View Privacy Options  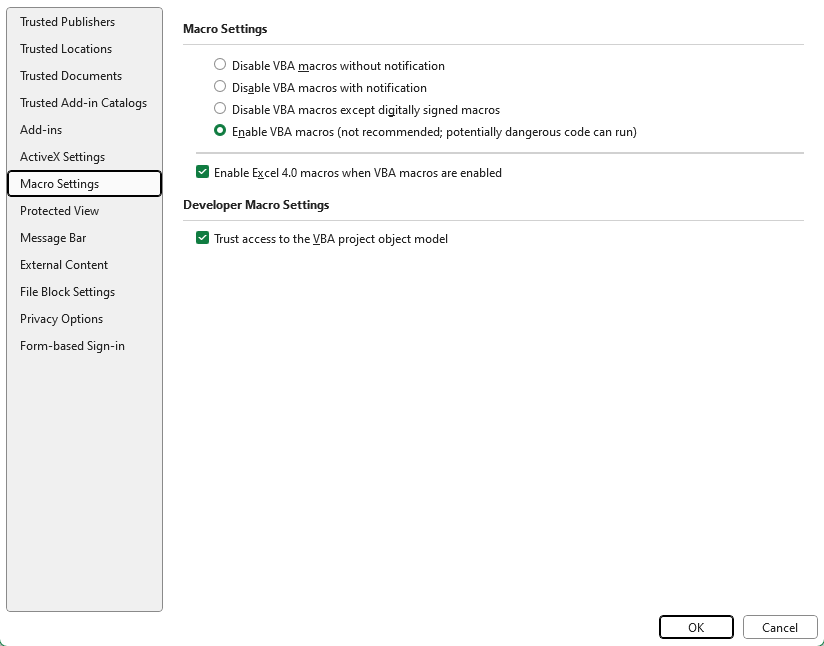pos(61,319)
